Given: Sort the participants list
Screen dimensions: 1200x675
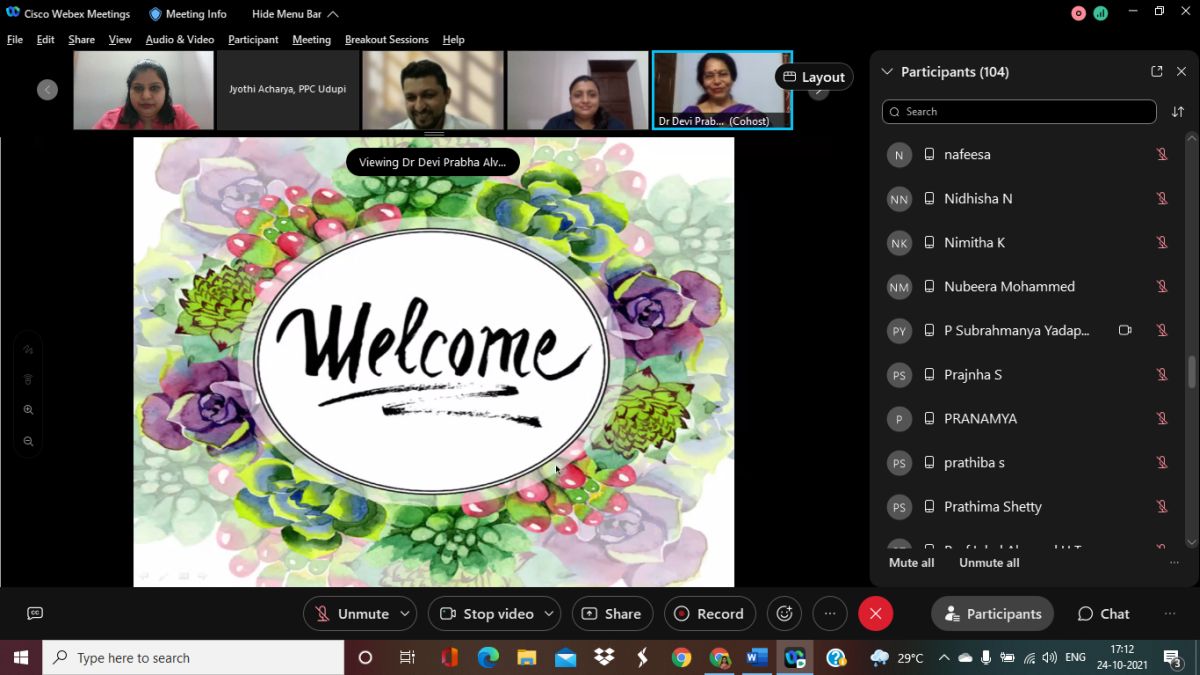Looking at the screenshot, I should click(1177, 112).
